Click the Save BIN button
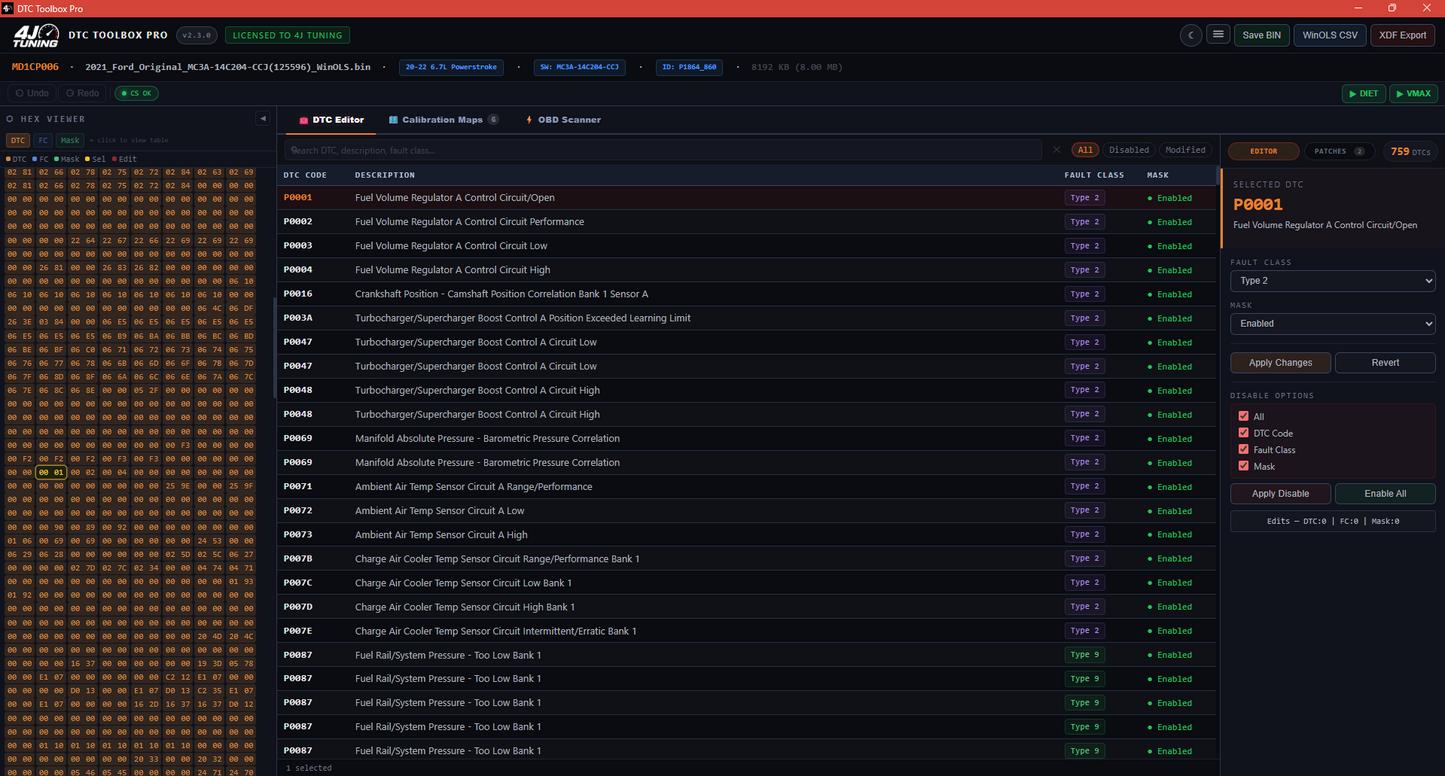 pos(1262,35)
